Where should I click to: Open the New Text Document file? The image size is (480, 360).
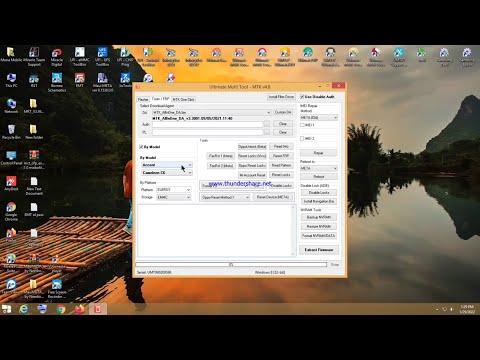click(34, 185)
